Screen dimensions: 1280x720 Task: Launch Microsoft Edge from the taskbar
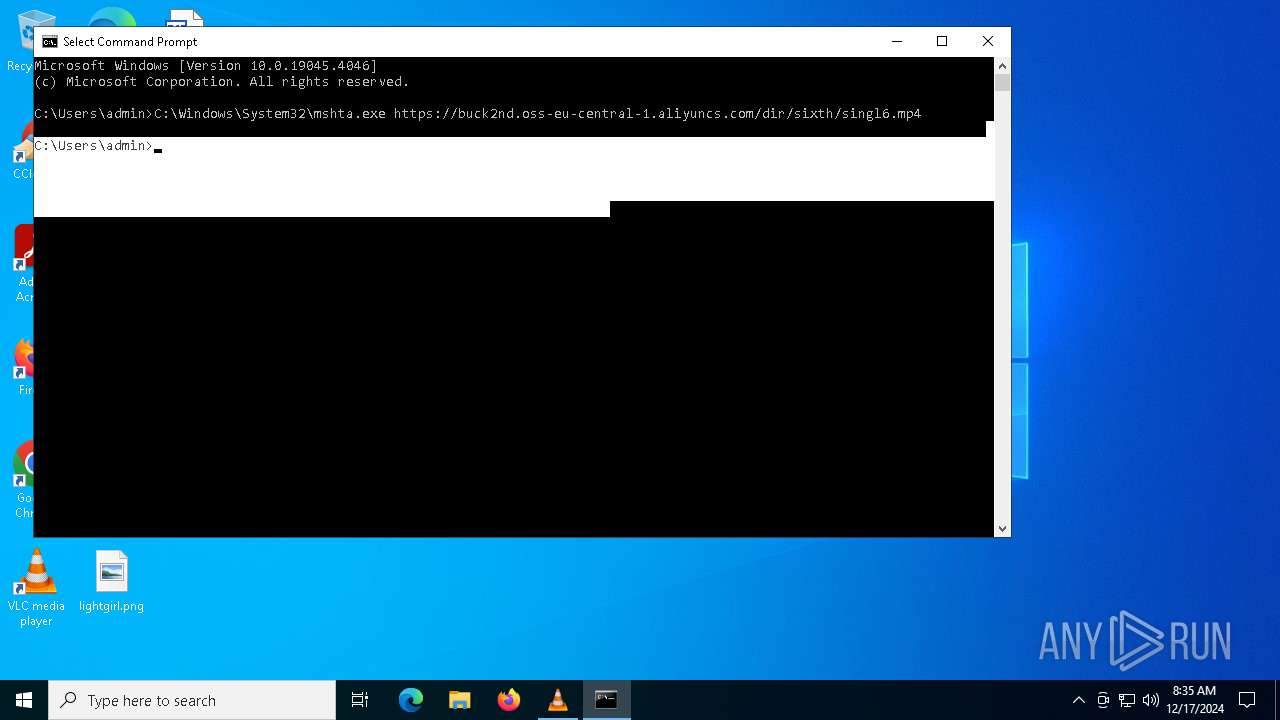(x=411, y=700)
